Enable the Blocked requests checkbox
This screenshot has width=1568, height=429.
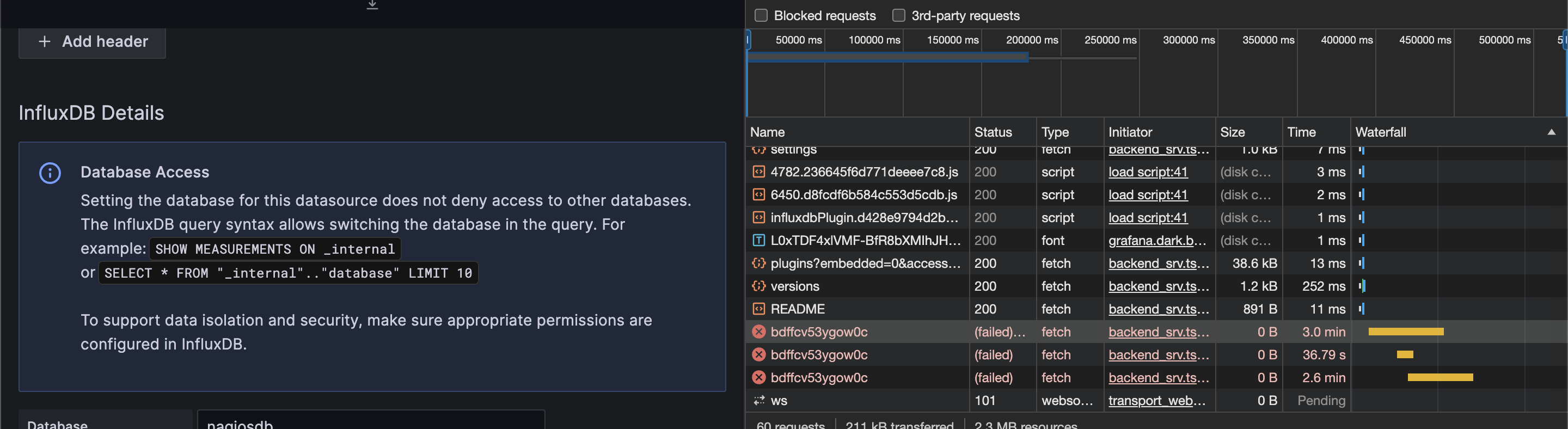point(761,16)
